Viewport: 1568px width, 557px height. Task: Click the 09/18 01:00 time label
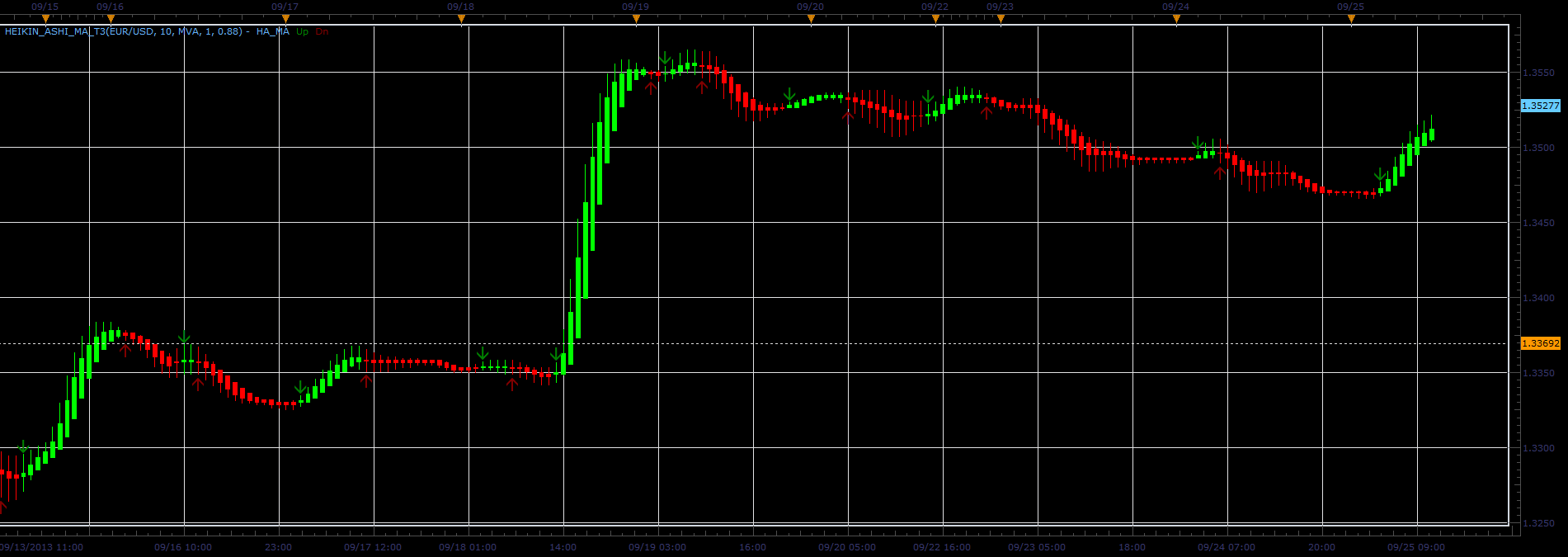(468, 547)
